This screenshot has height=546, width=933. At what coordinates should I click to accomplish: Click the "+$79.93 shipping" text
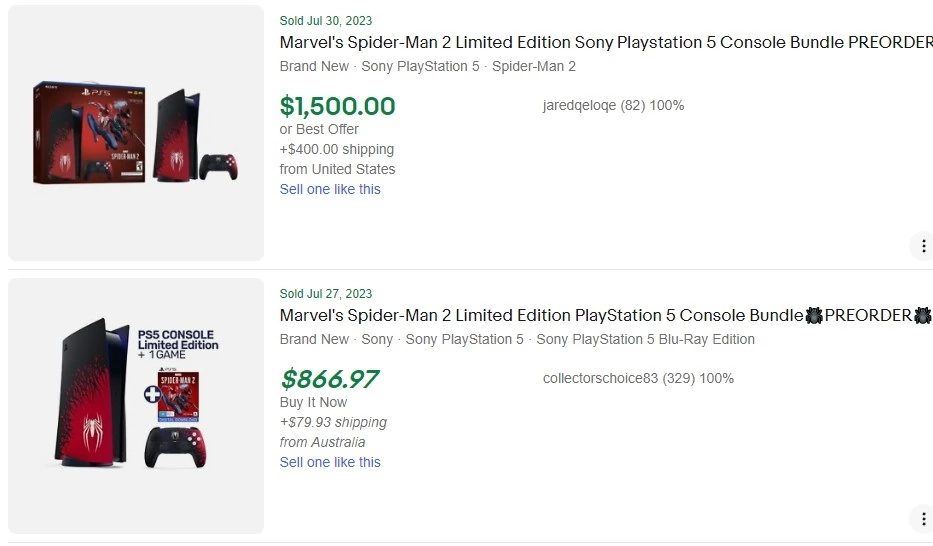[x=333, y=422]
